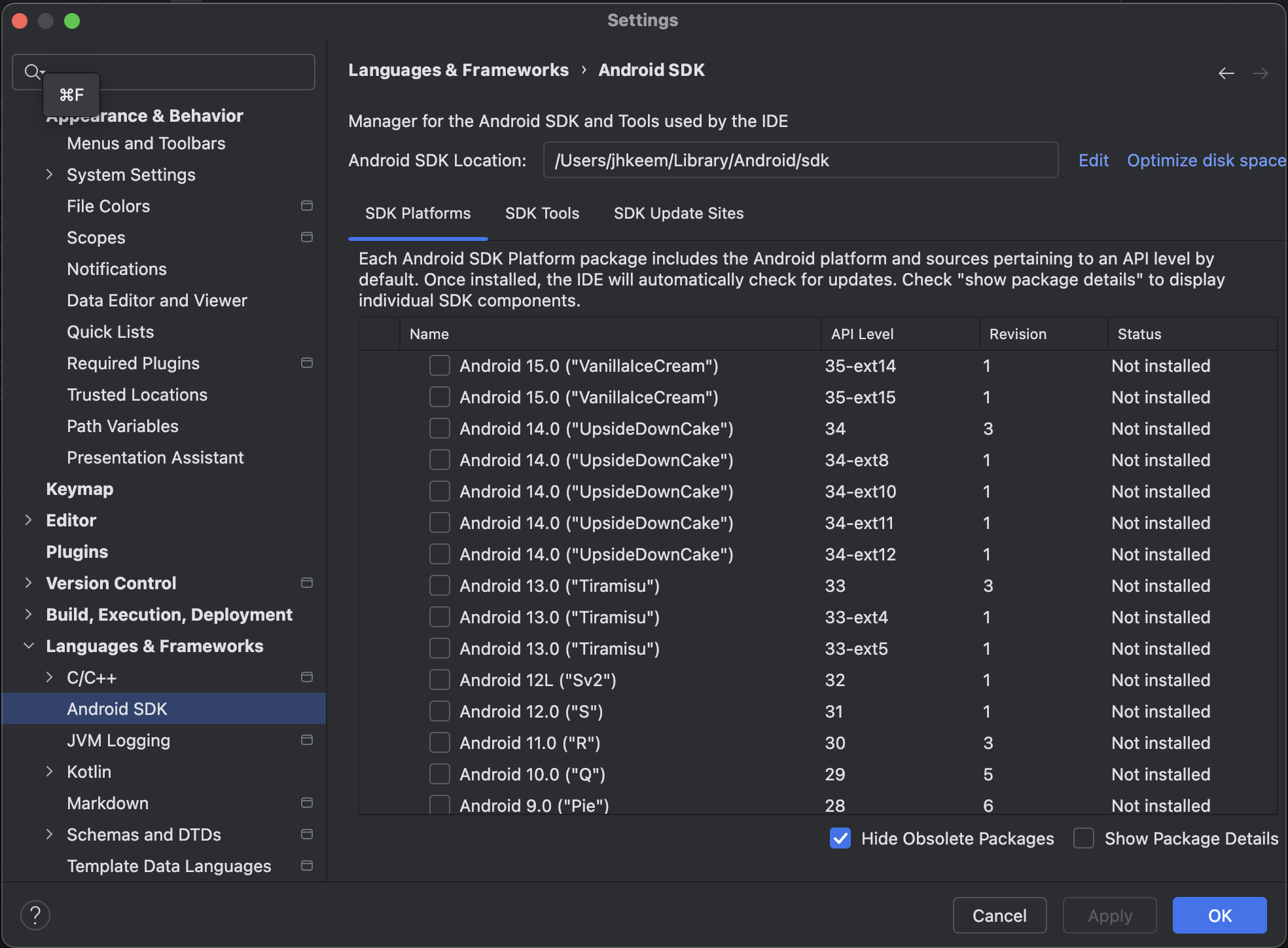Open the help question mark button
The width and height of the screenshot is (1288, 948).
coord(35,915)
